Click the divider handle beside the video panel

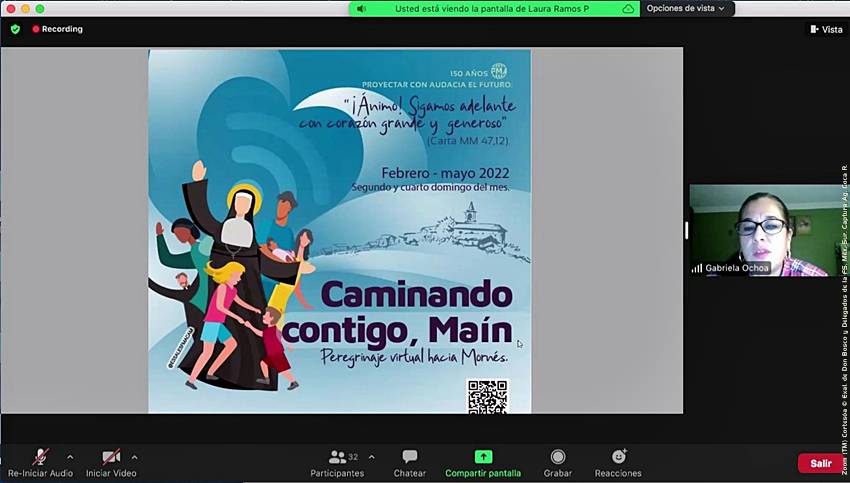tap(686, 230)
